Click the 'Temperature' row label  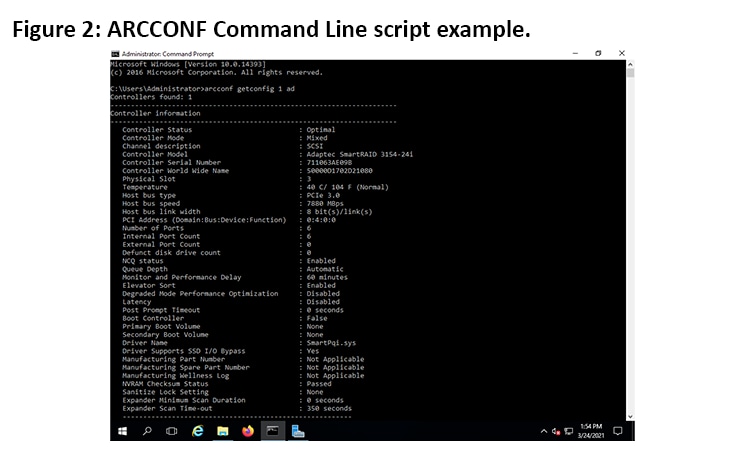[145, 187]
